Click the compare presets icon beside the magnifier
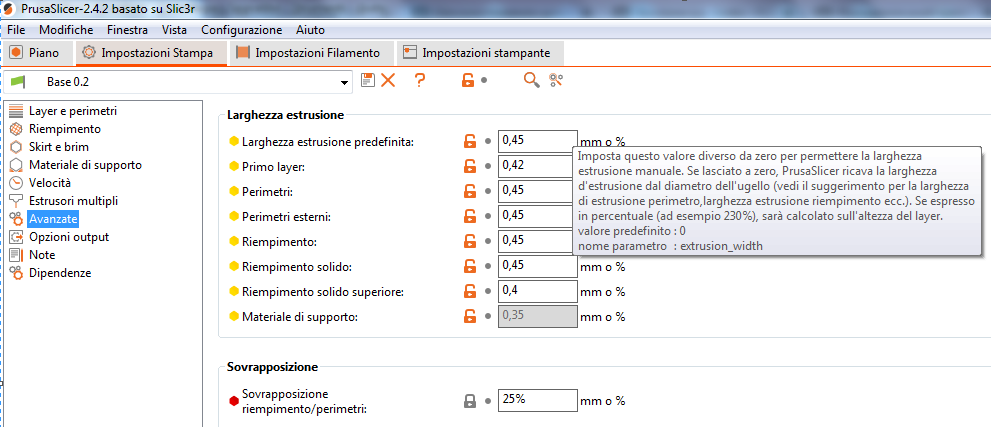 point(556,80)
